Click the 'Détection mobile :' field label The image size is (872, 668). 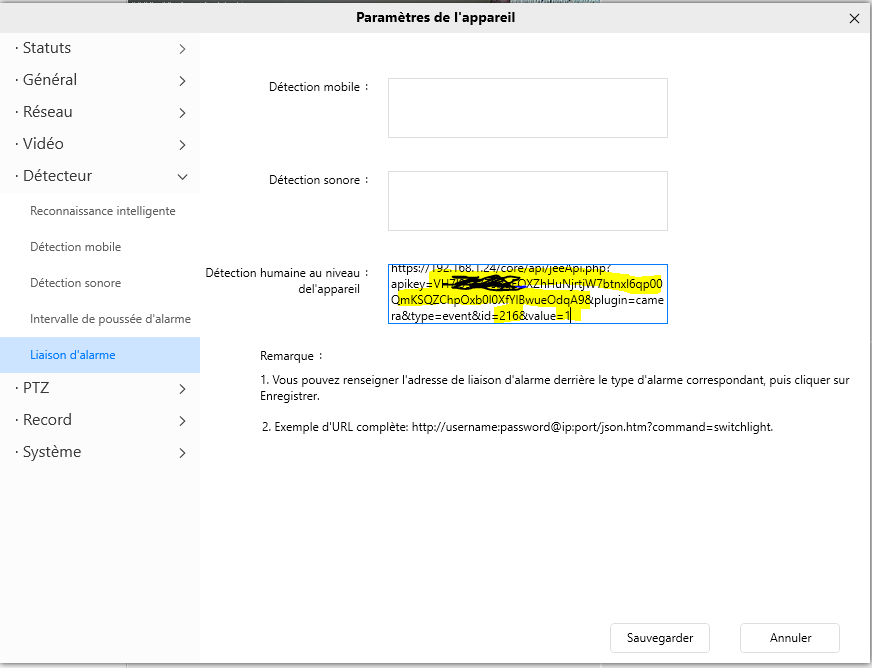pyautogui.click(x=319, y=87)
